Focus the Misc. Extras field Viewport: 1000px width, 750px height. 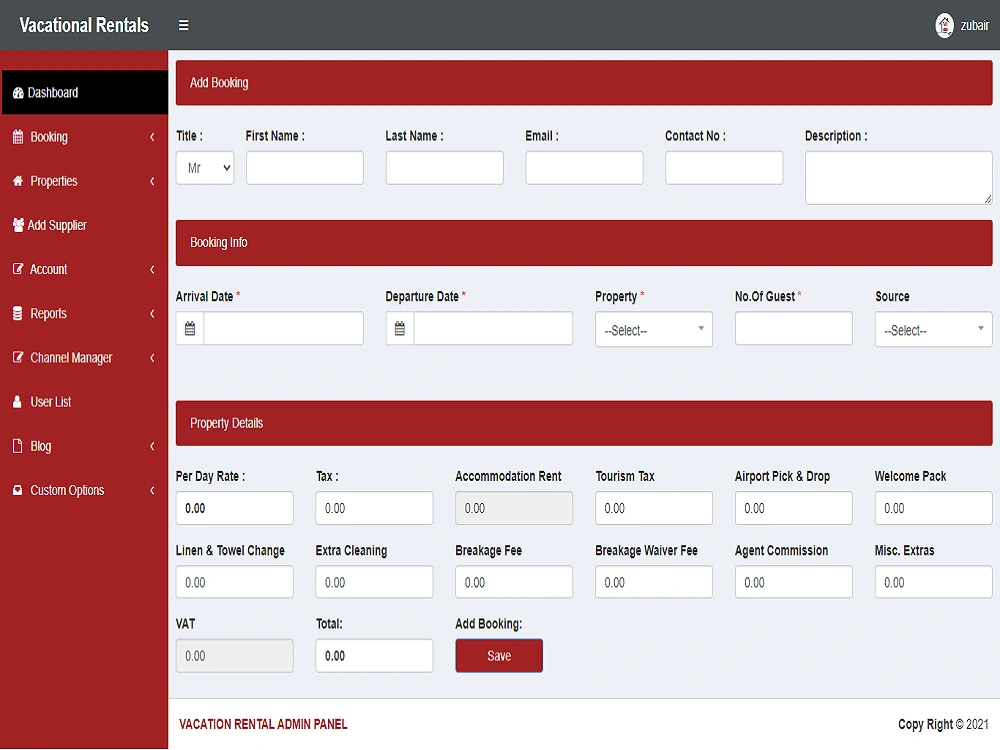[x=933, y=582]
